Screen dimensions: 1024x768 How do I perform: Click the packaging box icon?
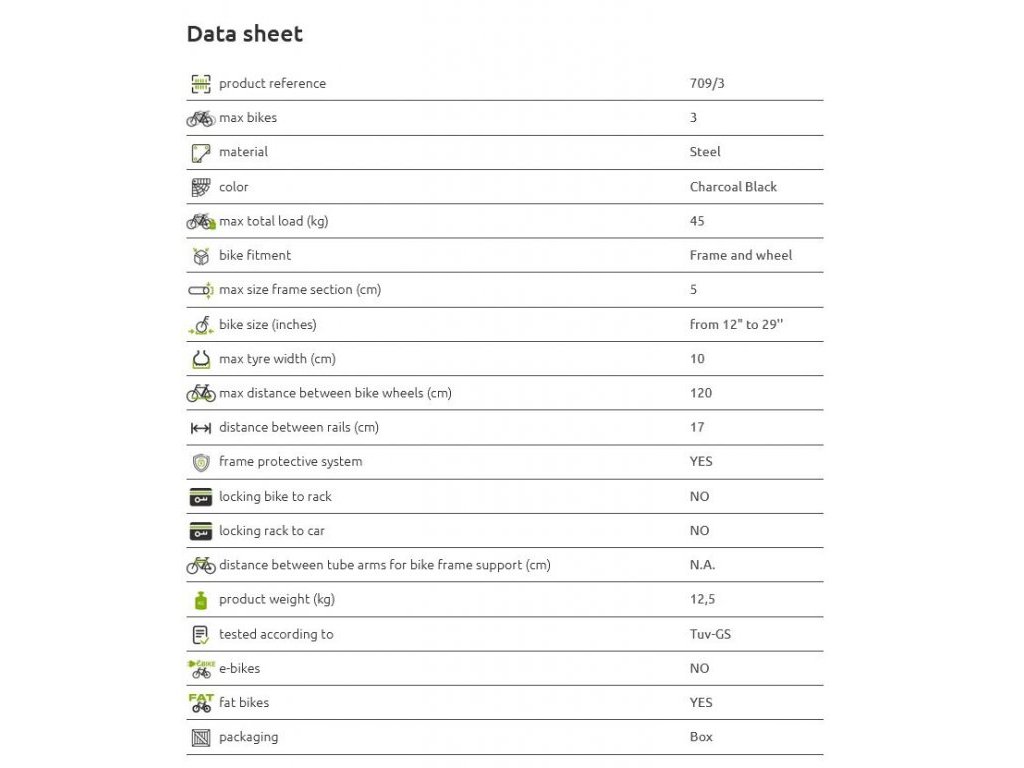pos(201,738)
